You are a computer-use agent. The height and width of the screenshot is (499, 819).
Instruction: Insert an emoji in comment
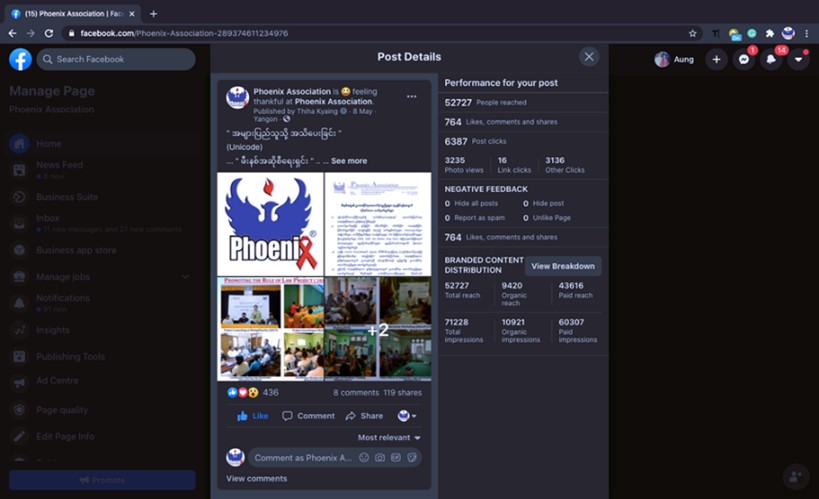pyautogui.click(x=364, y=458)
